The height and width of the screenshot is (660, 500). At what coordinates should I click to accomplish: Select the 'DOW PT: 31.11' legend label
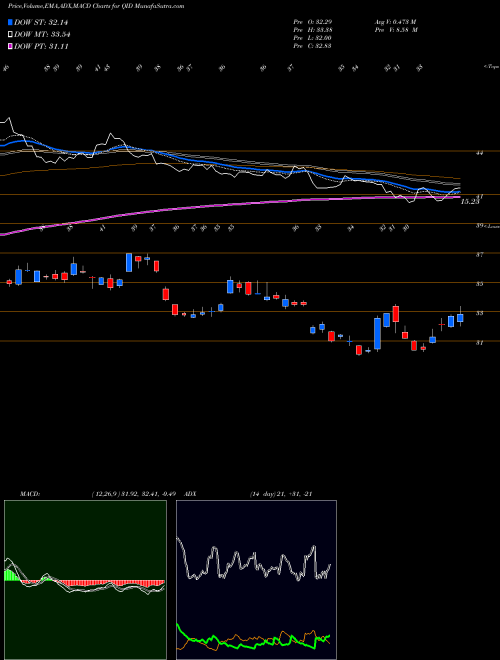[41, 46]
